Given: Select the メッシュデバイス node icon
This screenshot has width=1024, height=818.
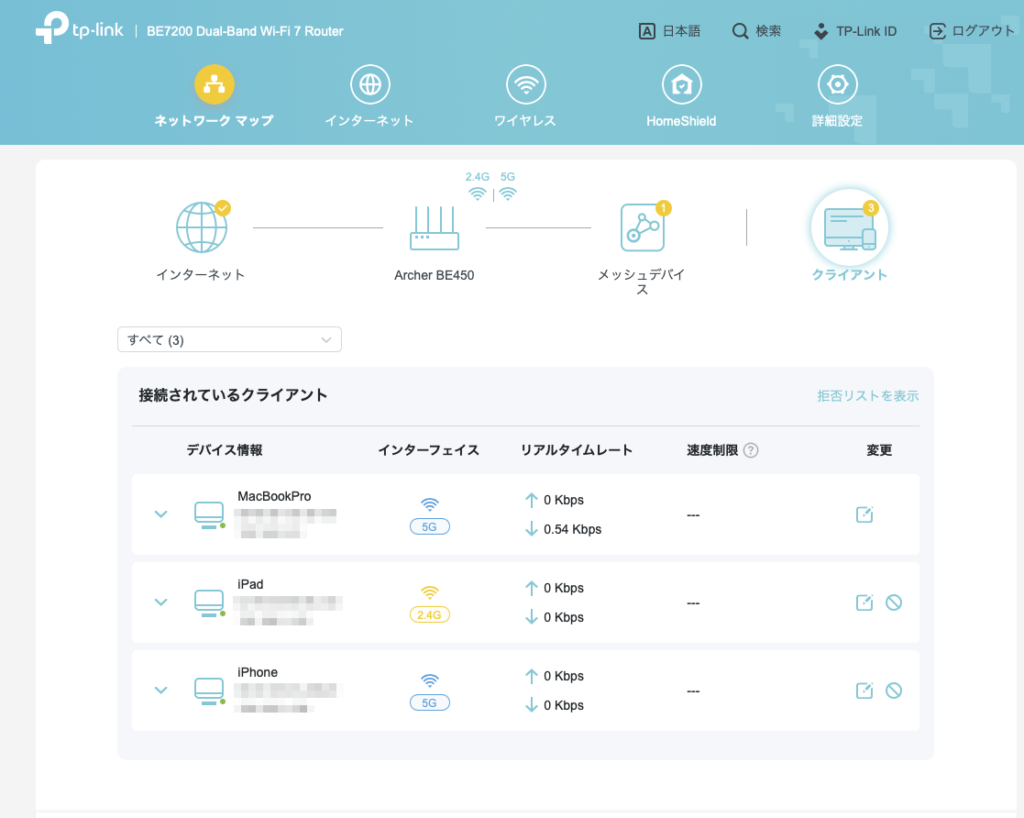Looking at the screenshot, I should (x=643, y=227).
